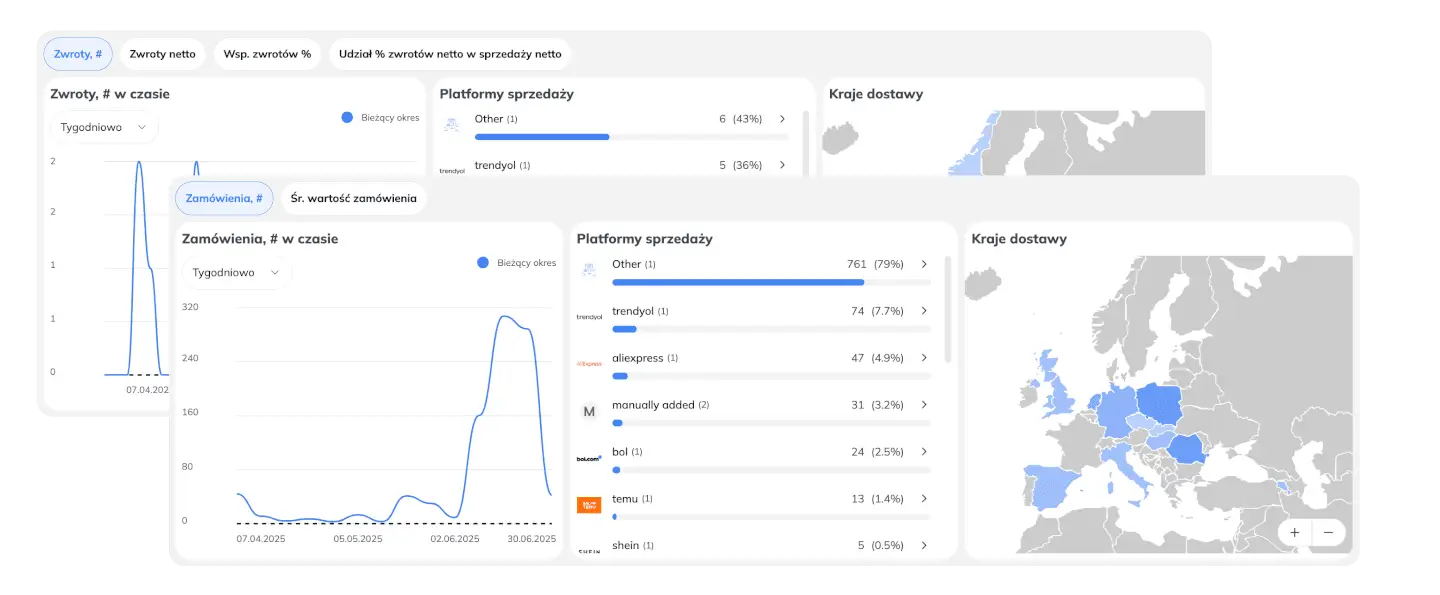Toggle Bieżący okres legend in returns chart
Screen dimensions: 1440x595
click(x=380, y=118)
